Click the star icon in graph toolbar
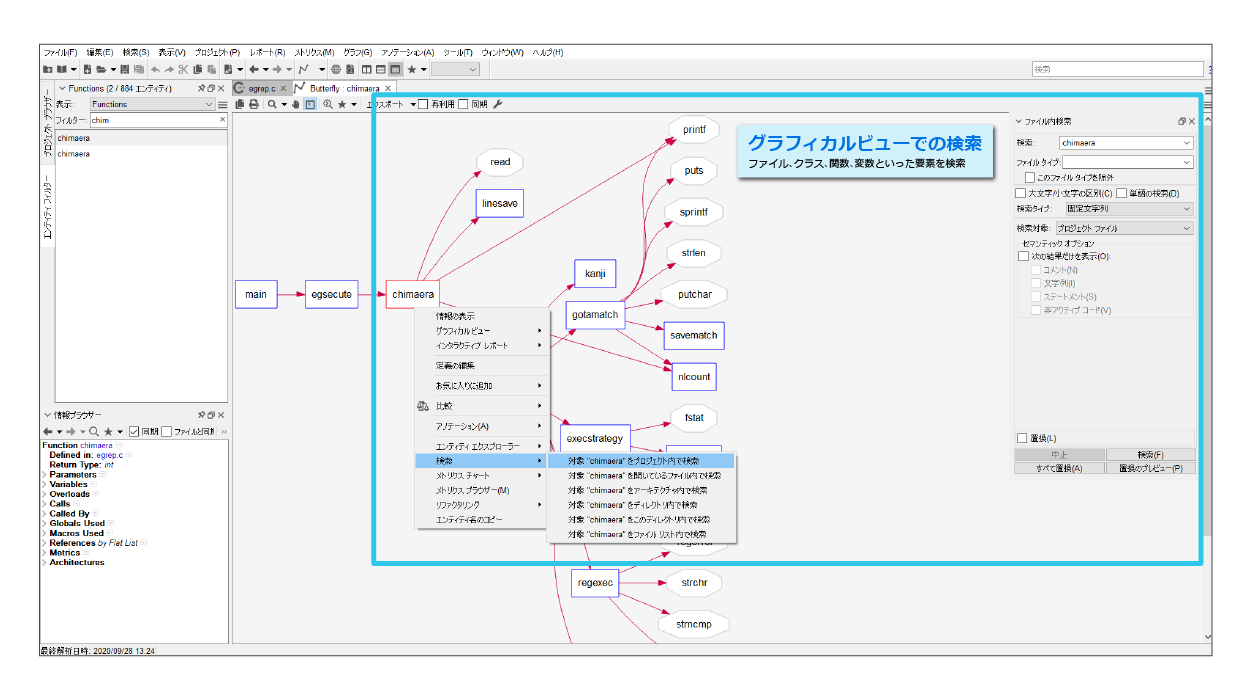The image size is (1250, 700). pos(341,104)
